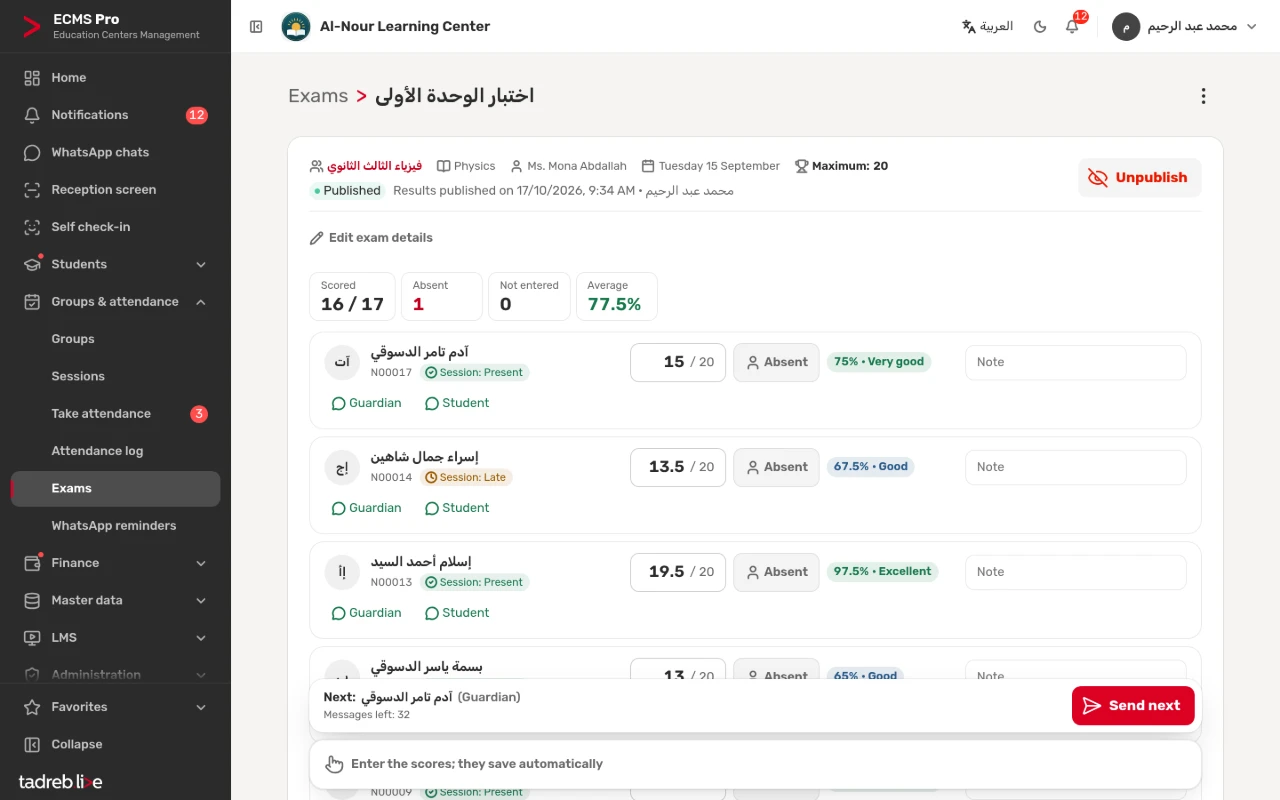Viewport: 1280px width, 800px height.
Task: Message Student إسراء جمال شاهين
Action: coord(457,508)
